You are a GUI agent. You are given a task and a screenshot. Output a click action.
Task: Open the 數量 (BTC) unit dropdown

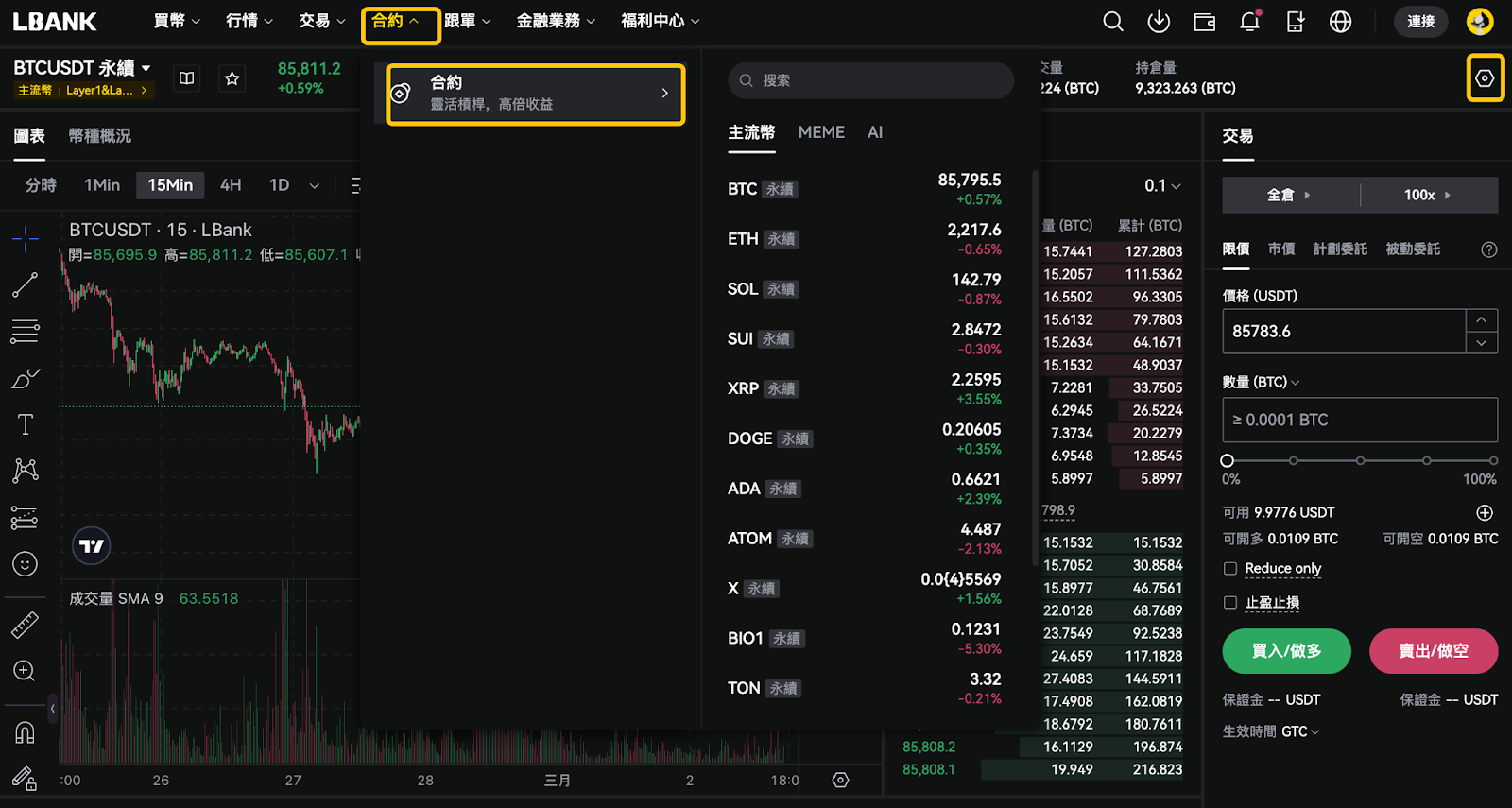(x=1262, y=382)
